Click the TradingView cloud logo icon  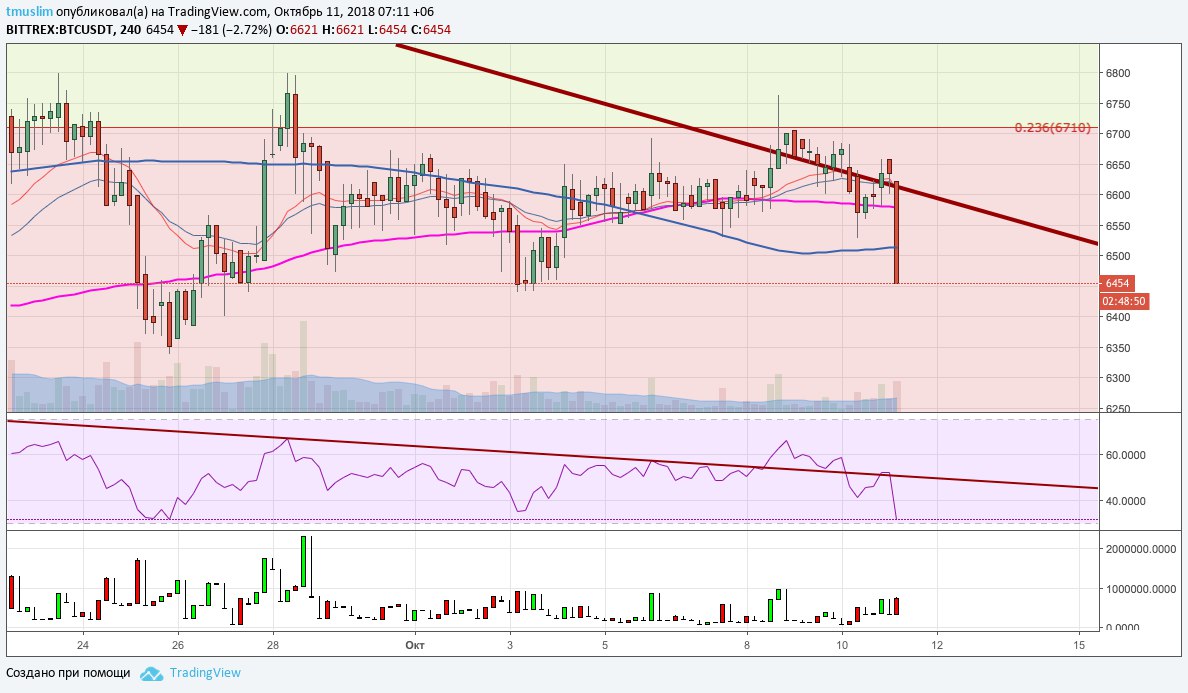tap(152, 673)
